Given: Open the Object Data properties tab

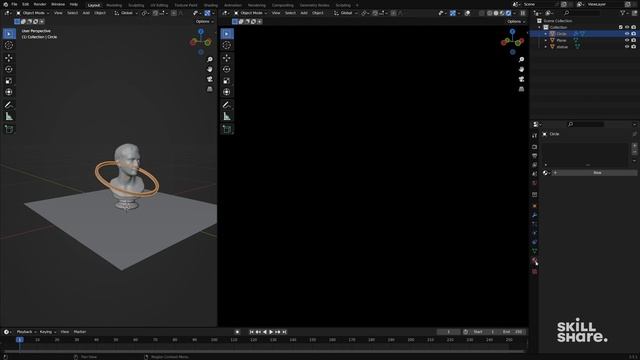Looking at the screenshot, I should [x=534, y=251].
